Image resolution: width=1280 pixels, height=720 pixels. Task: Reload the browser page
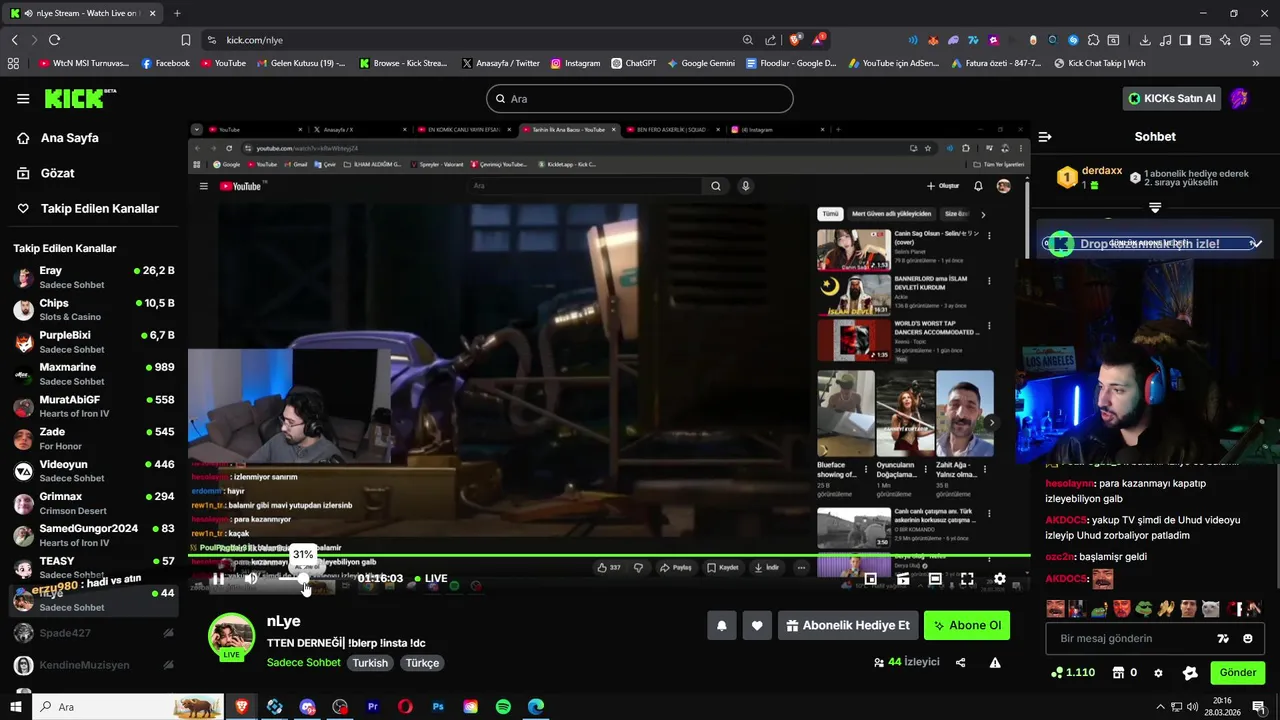coord(54,40)
